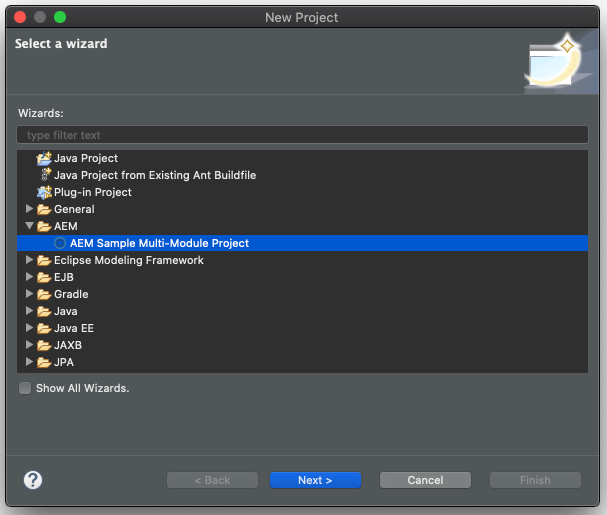
Task: Select the EJB label
Action: 63,277
